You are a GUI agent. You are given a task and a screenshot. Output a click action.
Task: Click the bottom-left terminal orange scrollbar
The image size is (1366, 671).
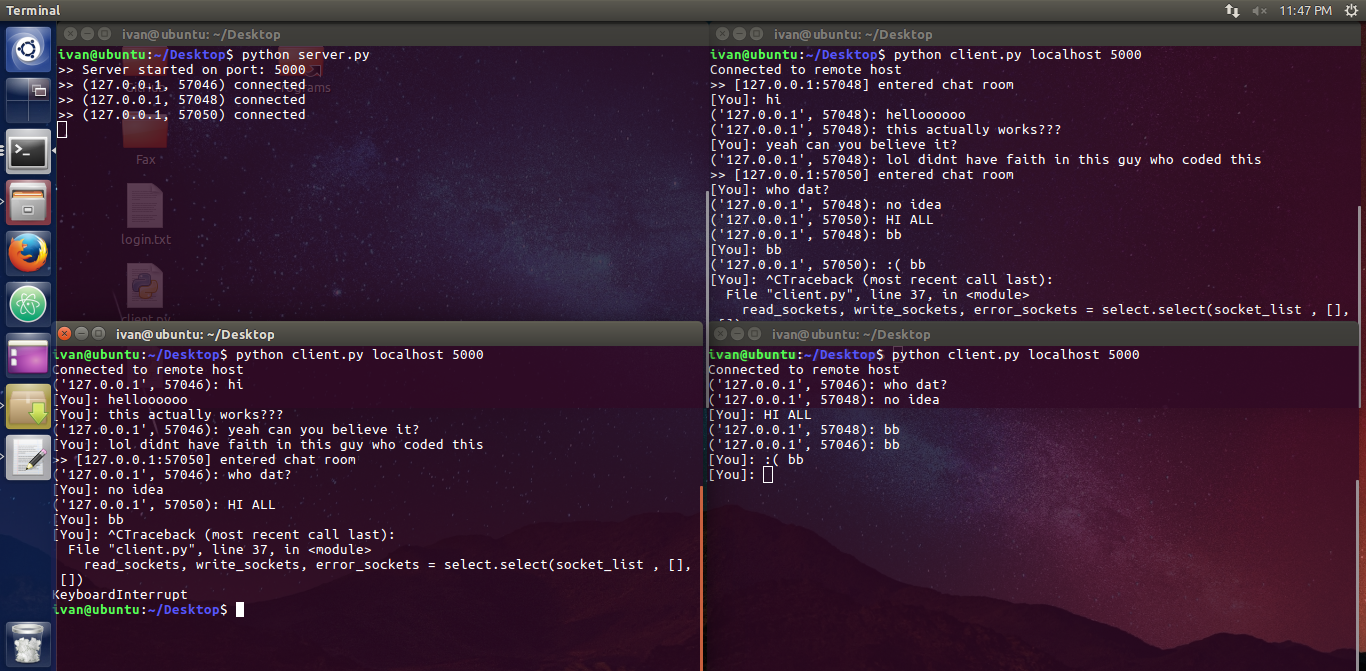click(702, 578)
